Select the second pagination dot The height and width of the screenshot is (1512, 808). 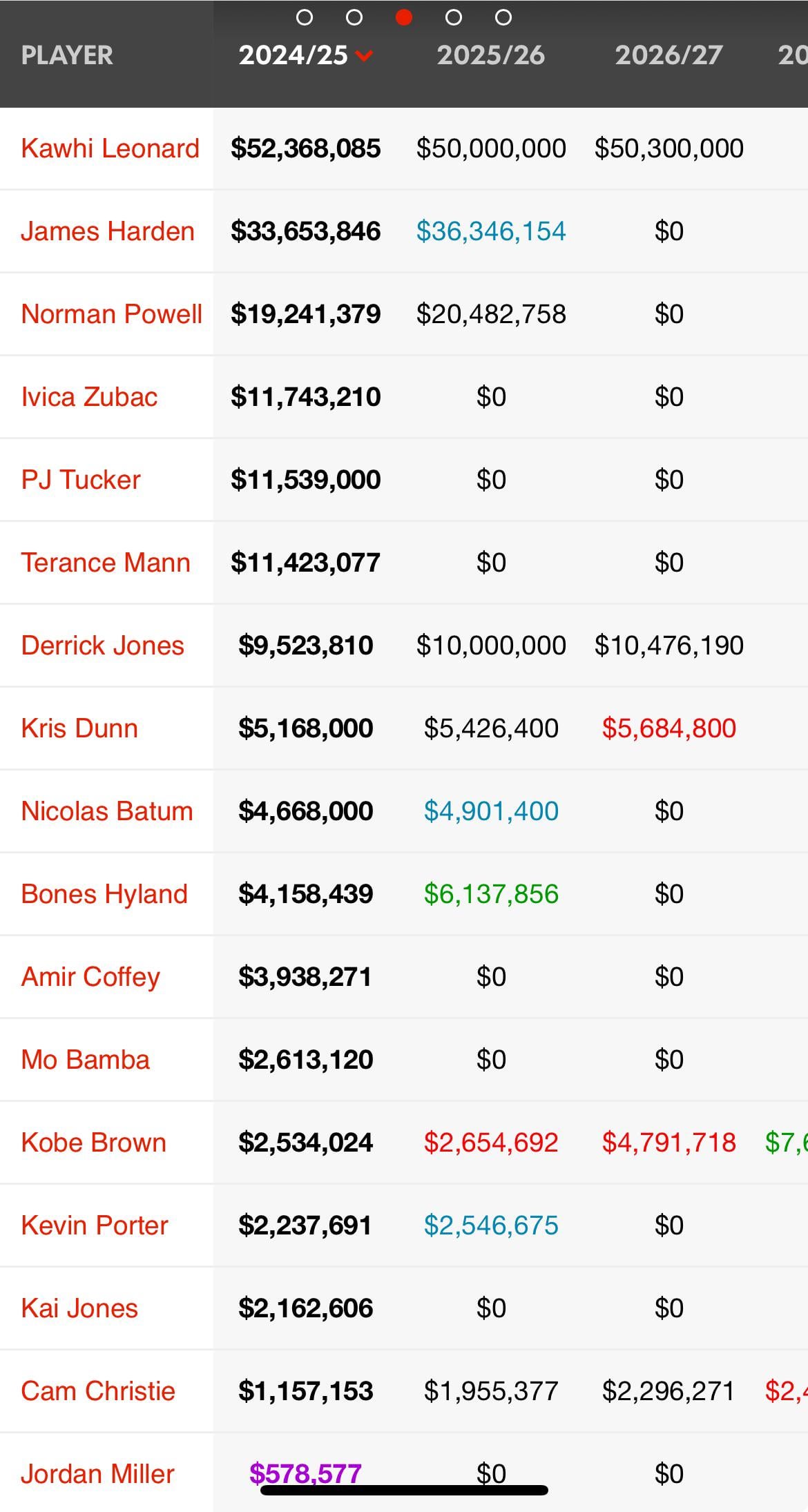point(354,18)
